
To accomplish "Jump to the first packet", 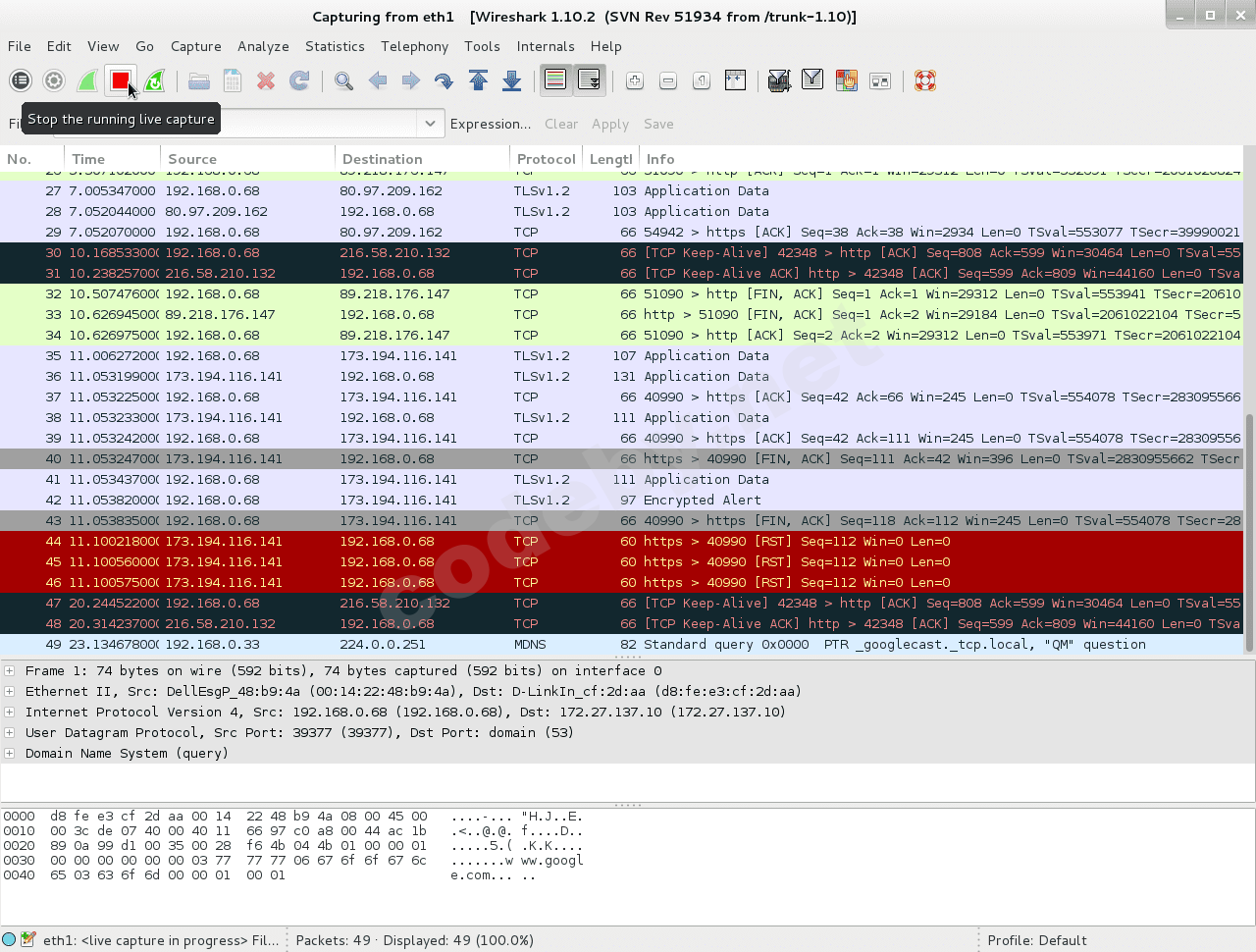I will (x=478, y=81).
